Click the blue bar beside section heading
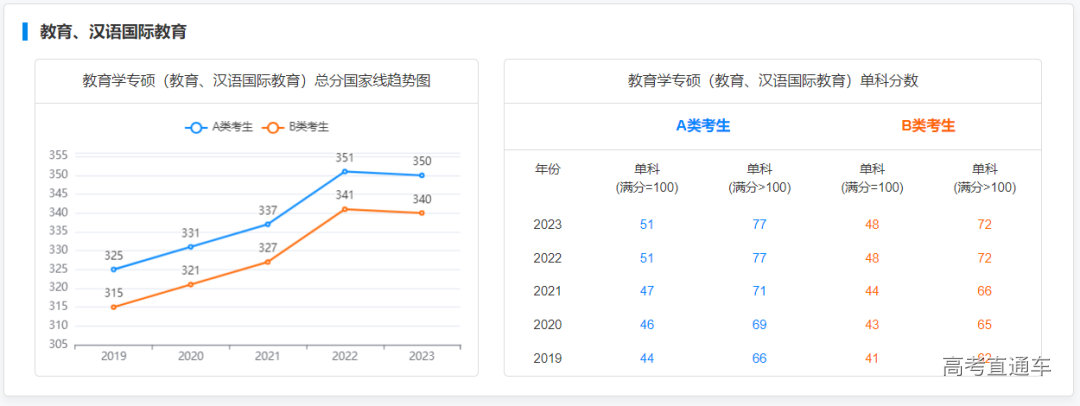Viewport: 1080px width, 406px height. click(x=25, y=32)
